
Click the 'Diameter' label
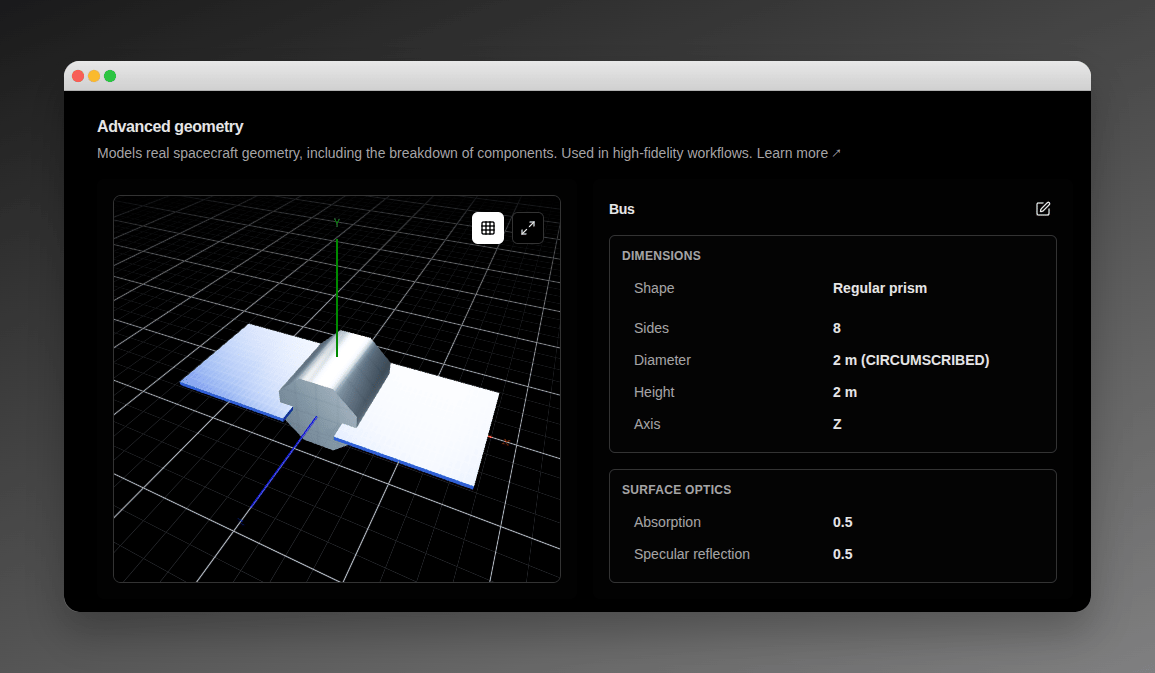tap(662, 360)
